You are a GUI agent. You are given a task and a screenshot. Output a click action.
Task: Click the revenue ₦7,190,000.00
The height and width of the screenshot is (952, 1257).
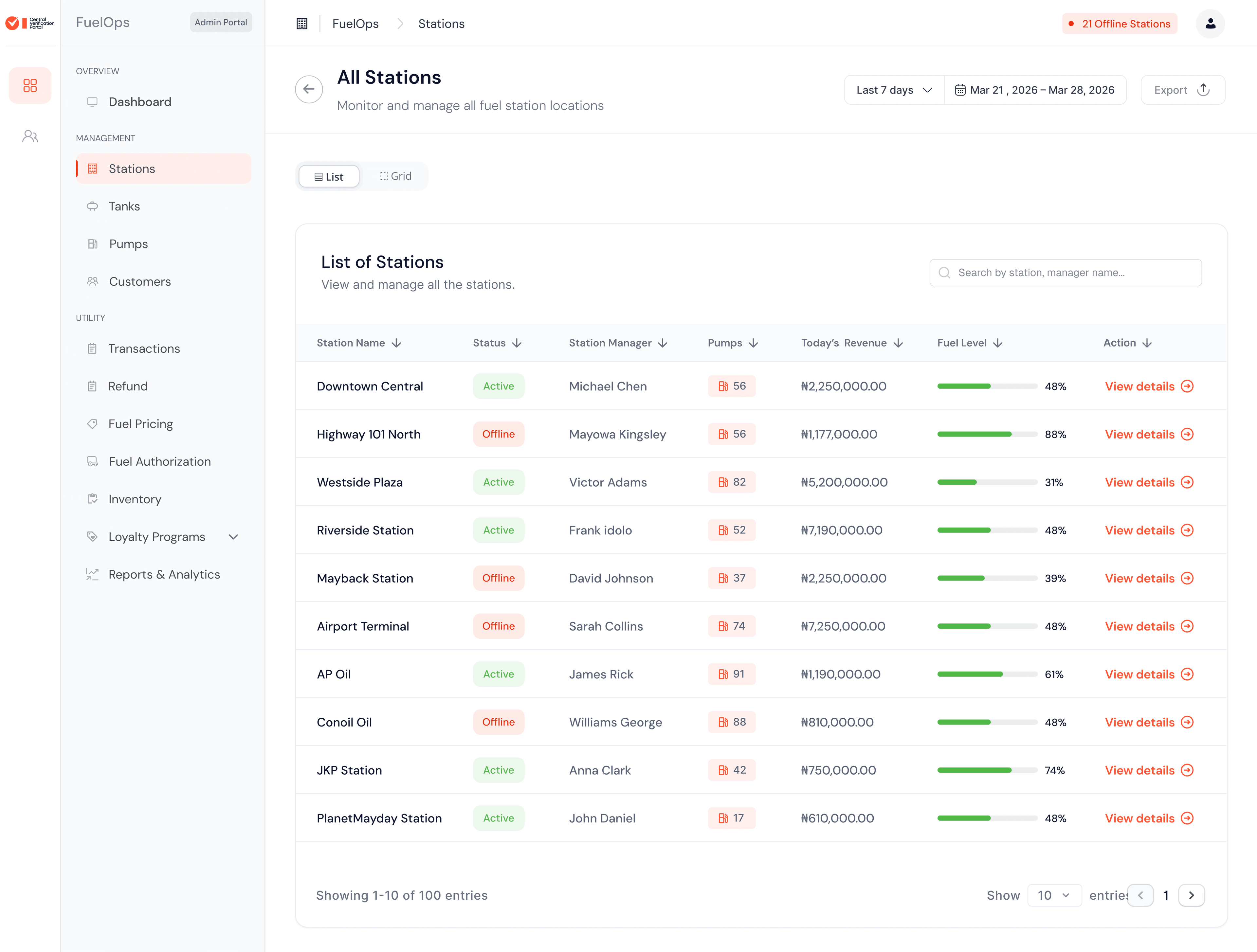842,530
